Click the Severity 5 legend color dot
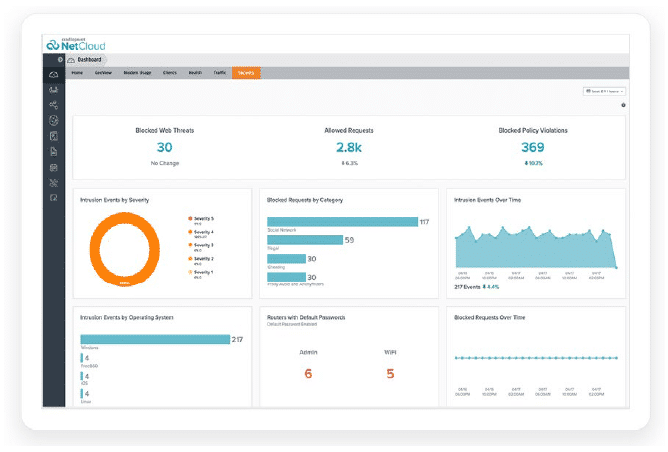Viewport: 668px width, 452px height. tap(189, 217)
